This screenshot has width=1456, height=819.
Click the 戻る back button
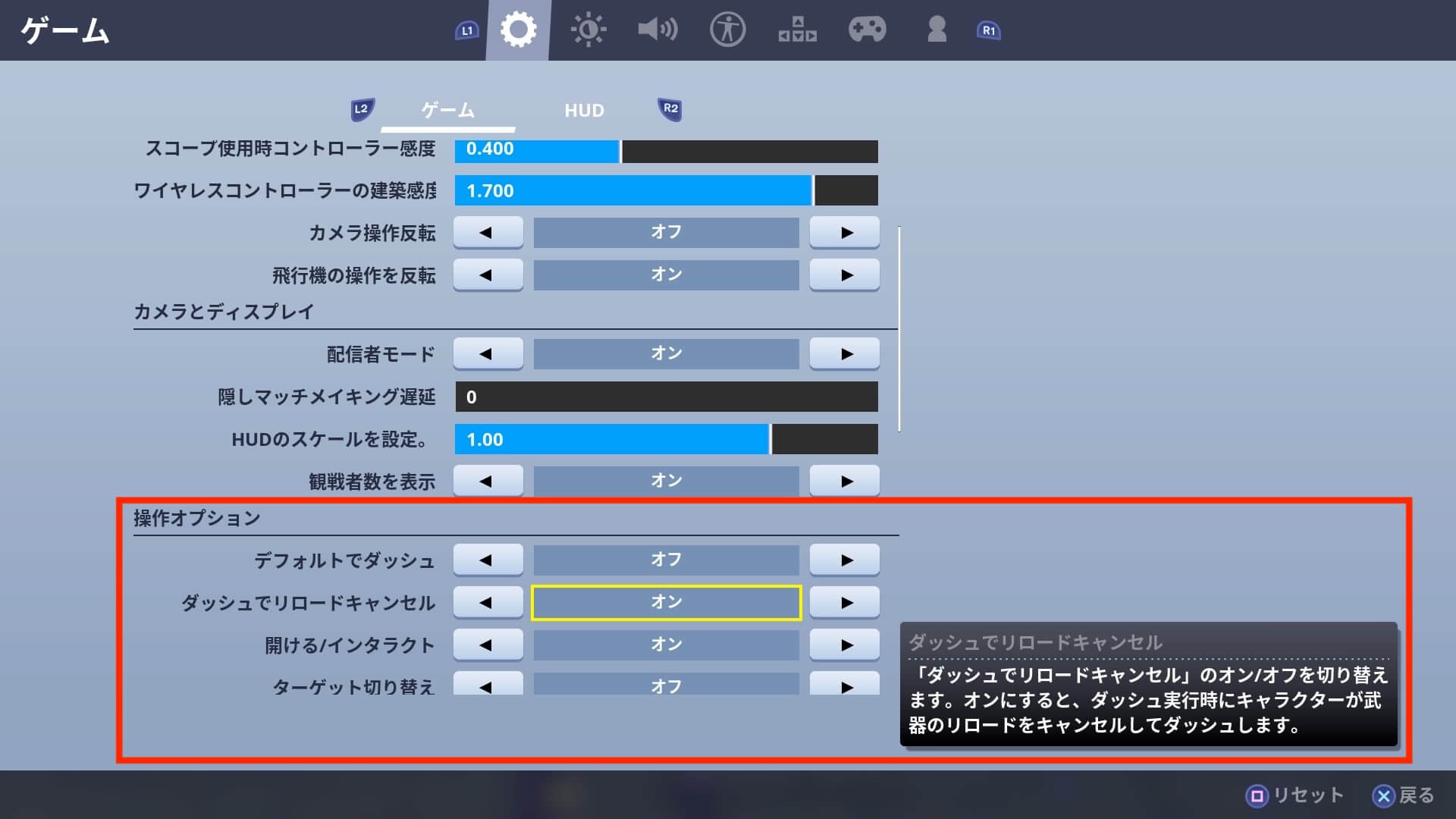click(1404, 795)
